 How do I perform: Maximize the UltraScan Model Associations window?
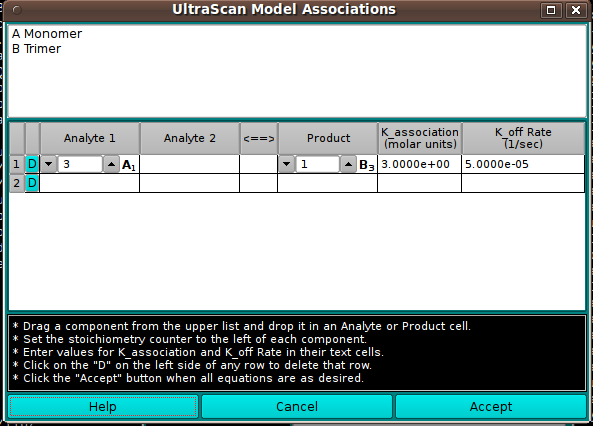(551, 10)
